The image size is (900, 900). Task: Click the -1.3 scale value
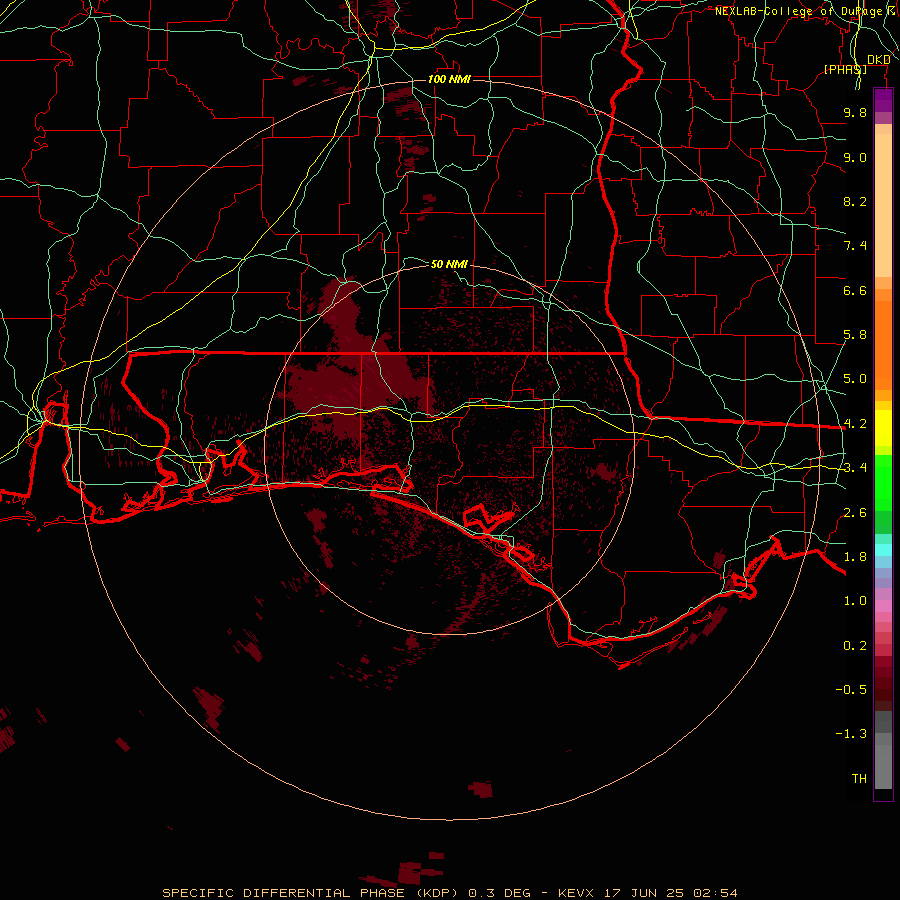pyautogui.click(x=851, y=734)
